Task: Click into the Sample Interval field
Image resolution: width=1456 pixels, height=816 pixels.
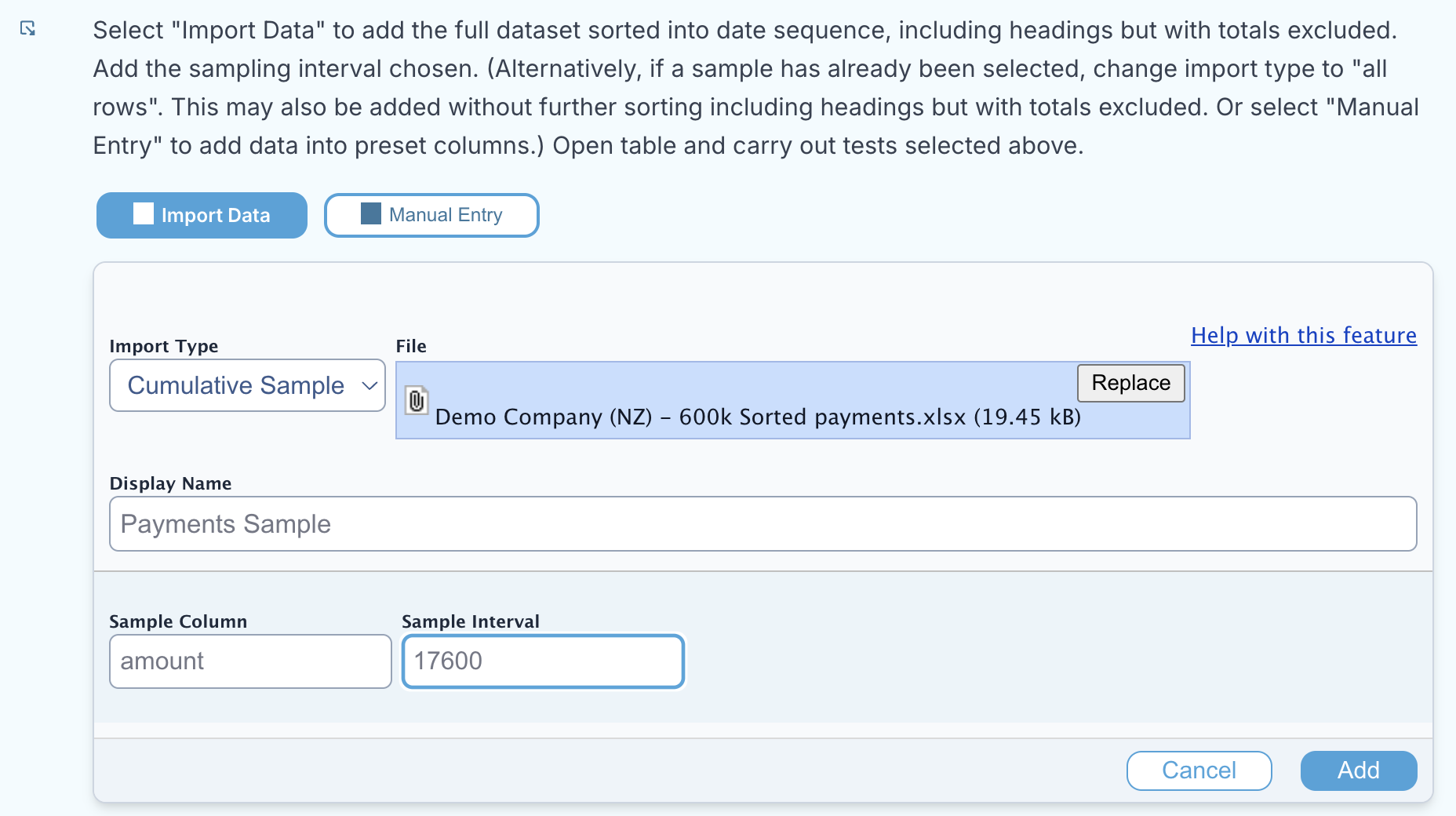Action: click(543, 661)
